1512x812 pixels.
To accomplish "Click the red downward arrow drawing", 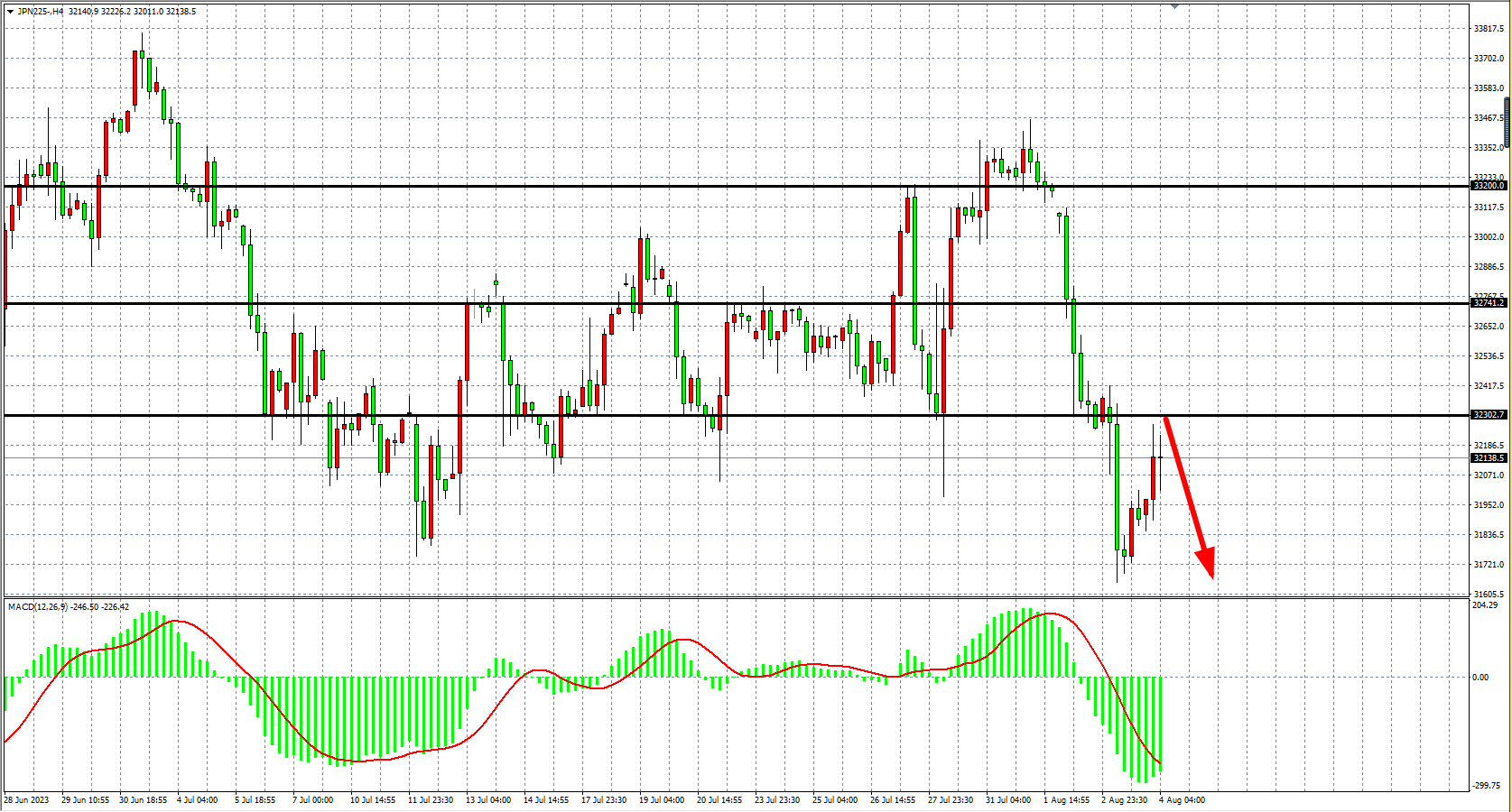I will coord(1188,495).
